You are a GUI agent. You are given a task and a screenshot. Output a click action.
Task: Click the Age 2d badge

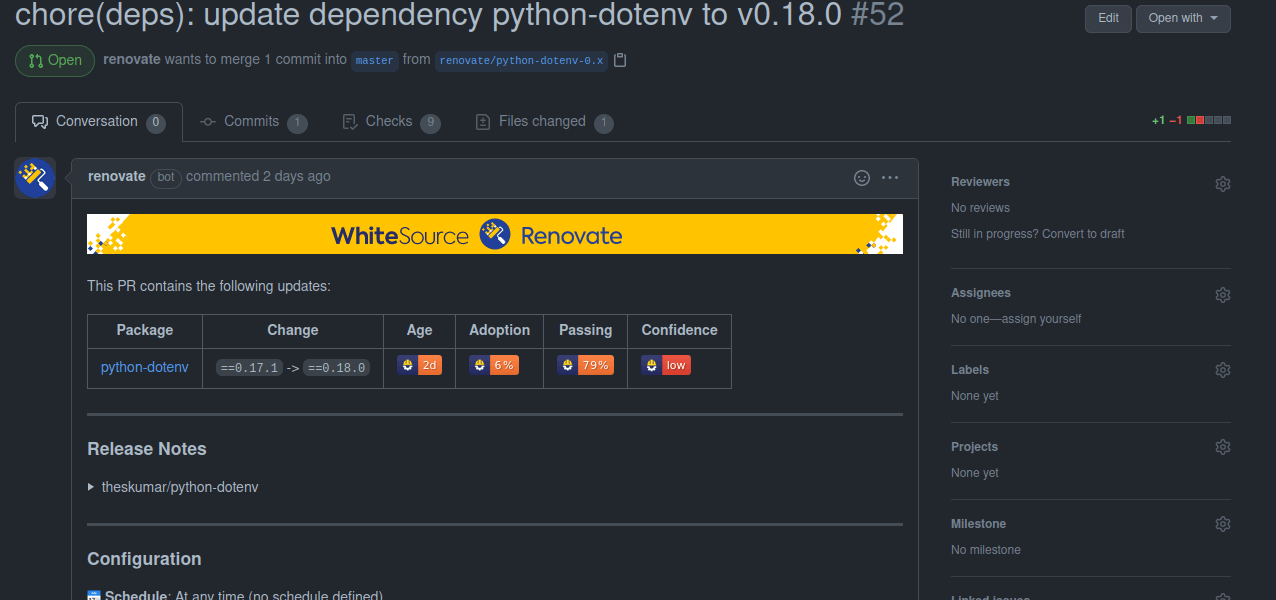tap(420, 365)
